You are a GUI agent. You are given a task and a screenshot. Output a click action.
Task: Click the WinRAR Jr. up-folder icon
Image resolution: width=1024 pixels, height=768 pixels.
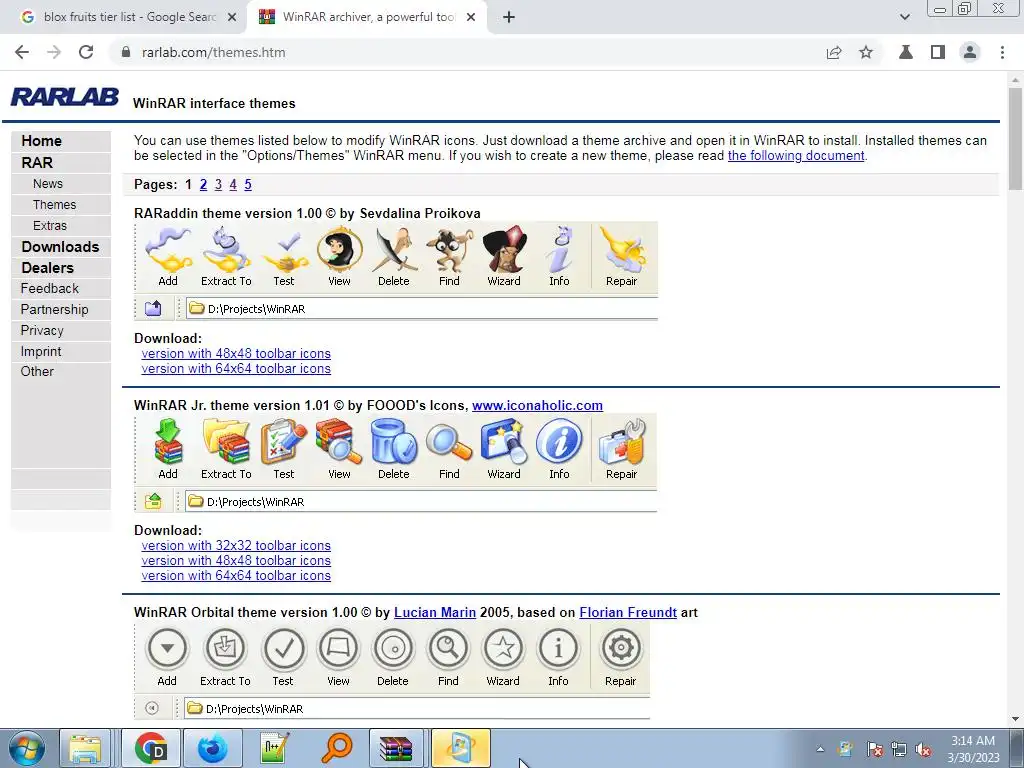pos(153,502)
